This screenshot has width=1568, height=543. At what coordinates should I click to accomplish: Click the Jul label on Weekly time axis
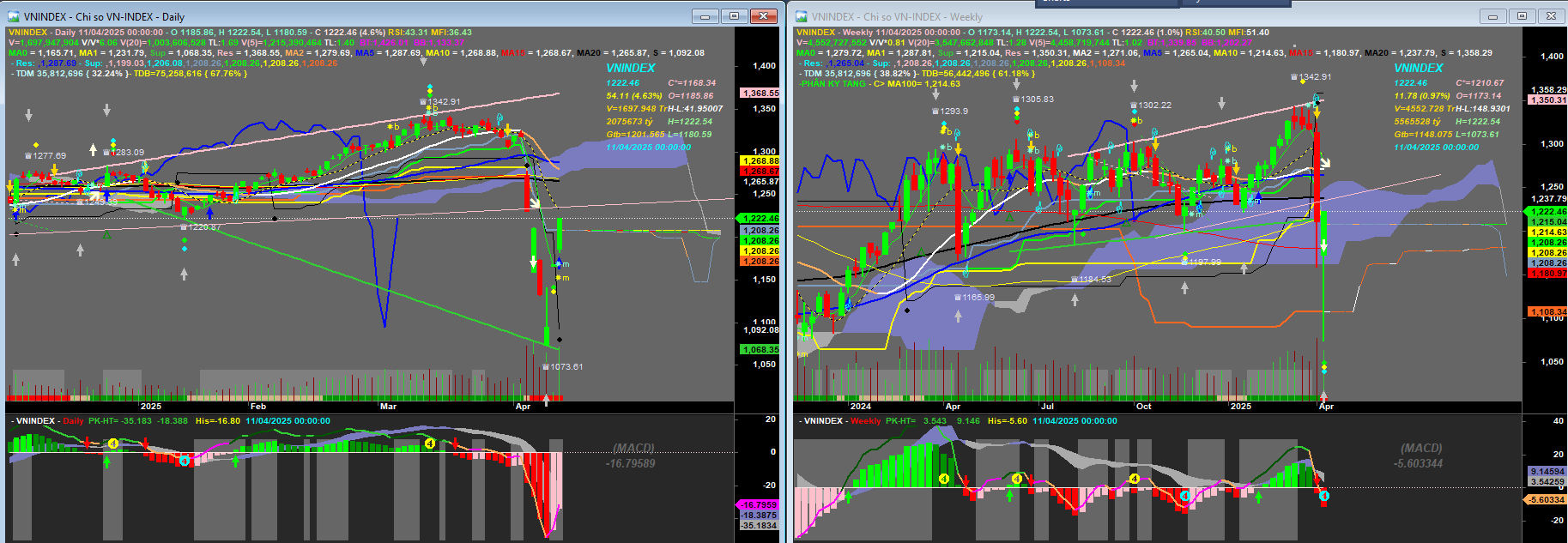1047,407
